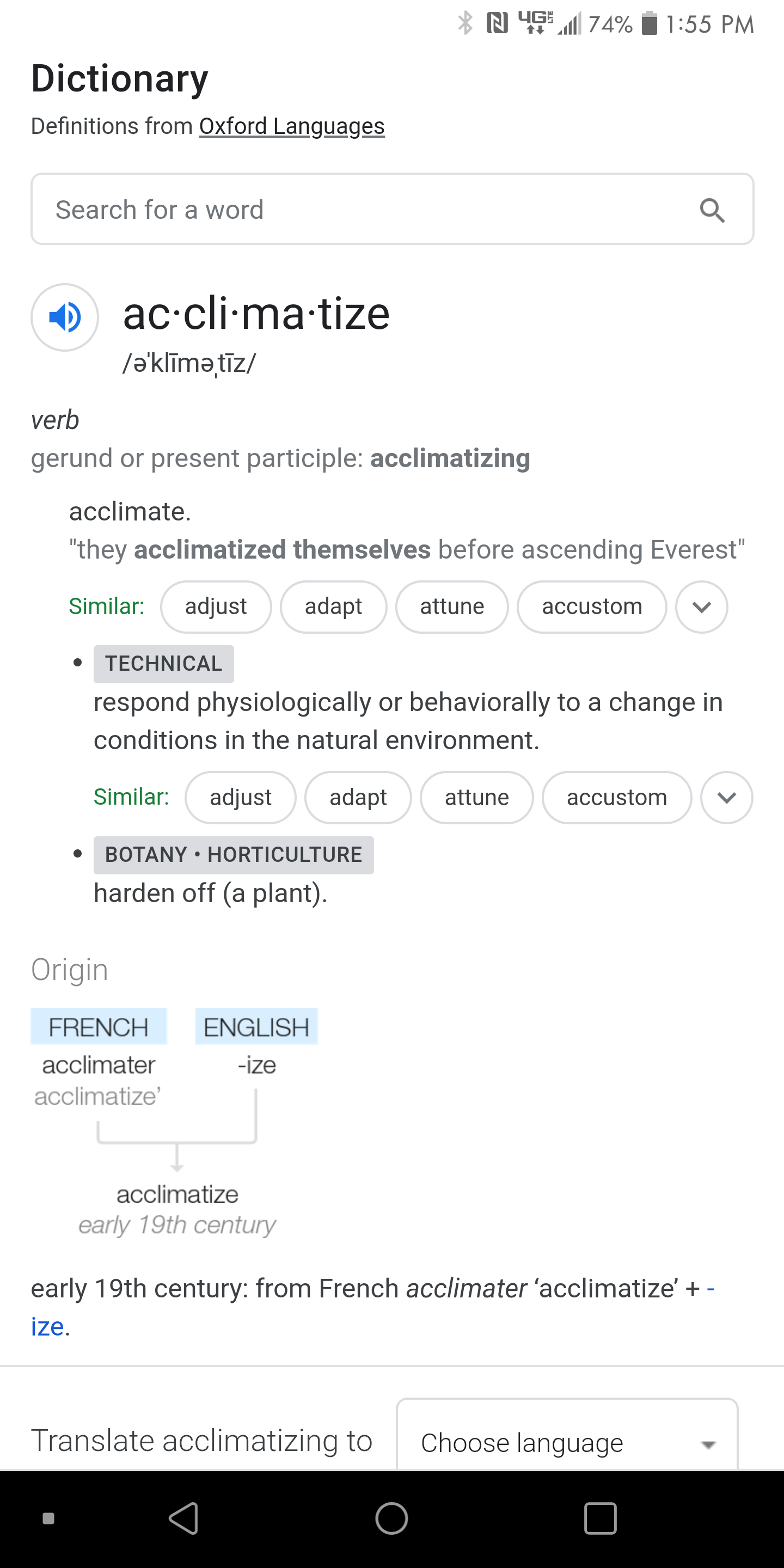Expand more synonyms under TECHNICAL definition

coord(727,798)
